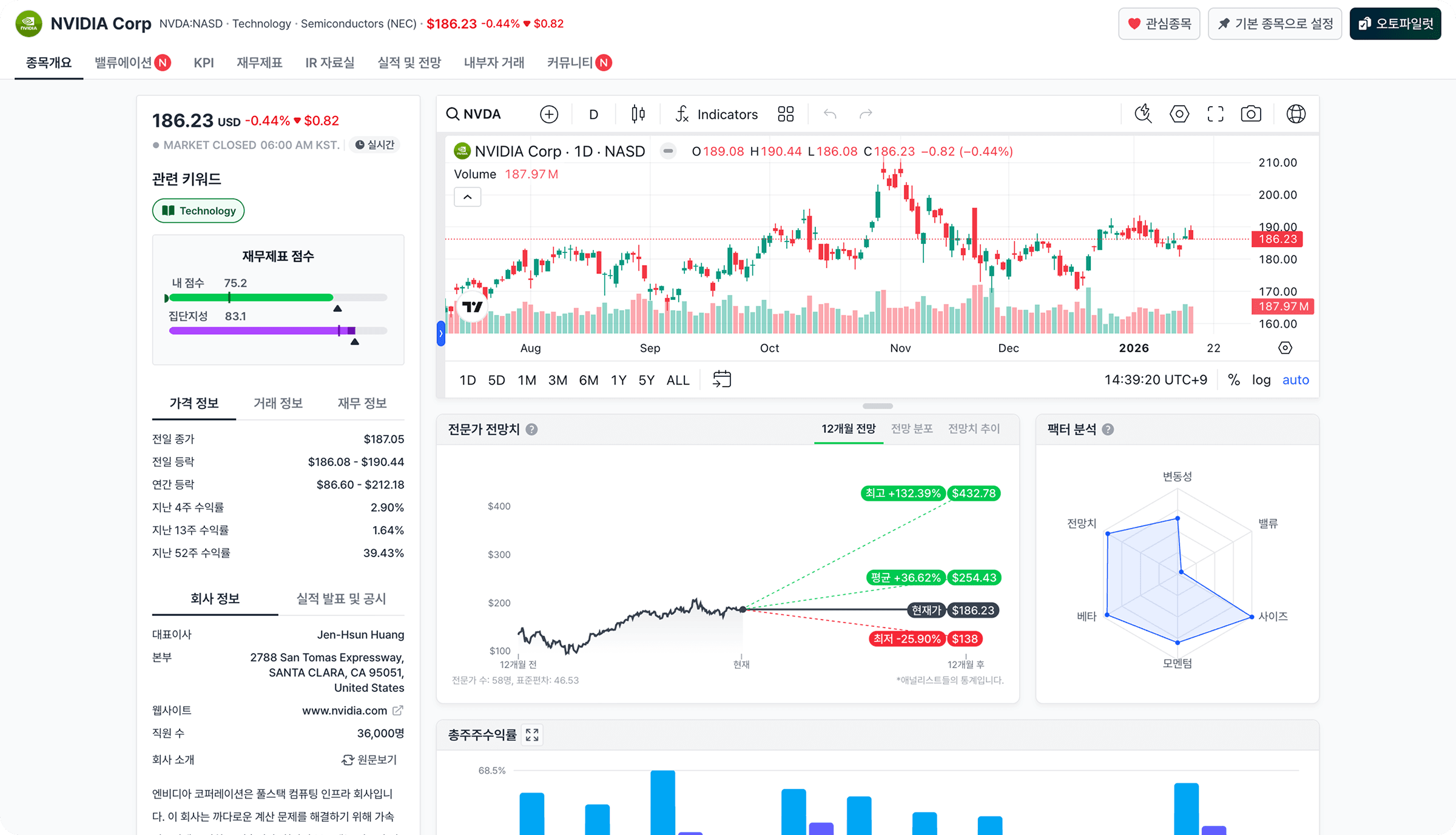Viewport: 1456px width, 835px height.
Task: Click the 내 점수 green score bar
Action: pos(278,297)
